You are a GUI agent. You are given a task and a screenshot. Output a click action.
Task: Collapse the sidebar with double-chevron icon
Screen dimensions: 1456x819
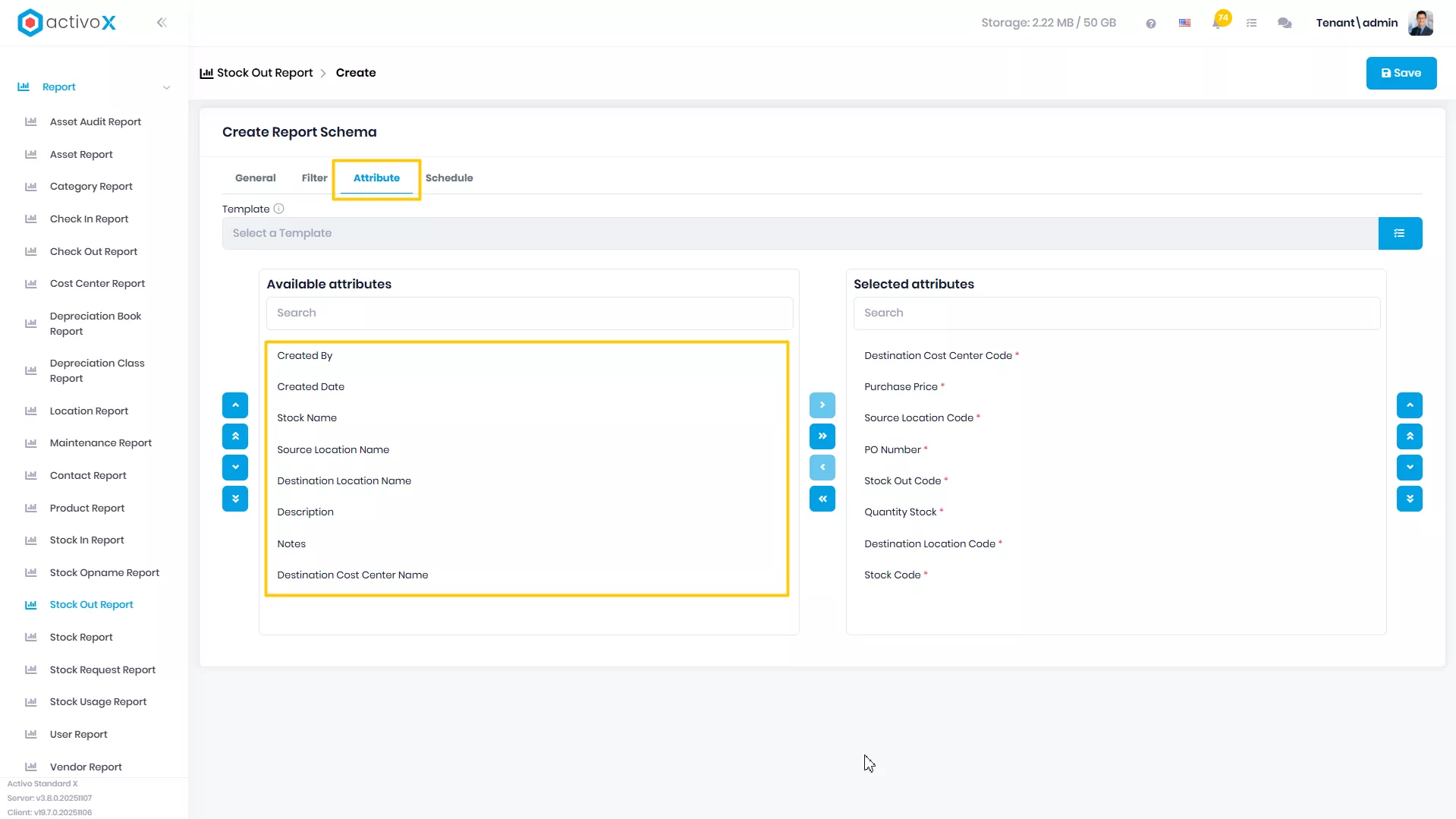(x=162, y=23)
